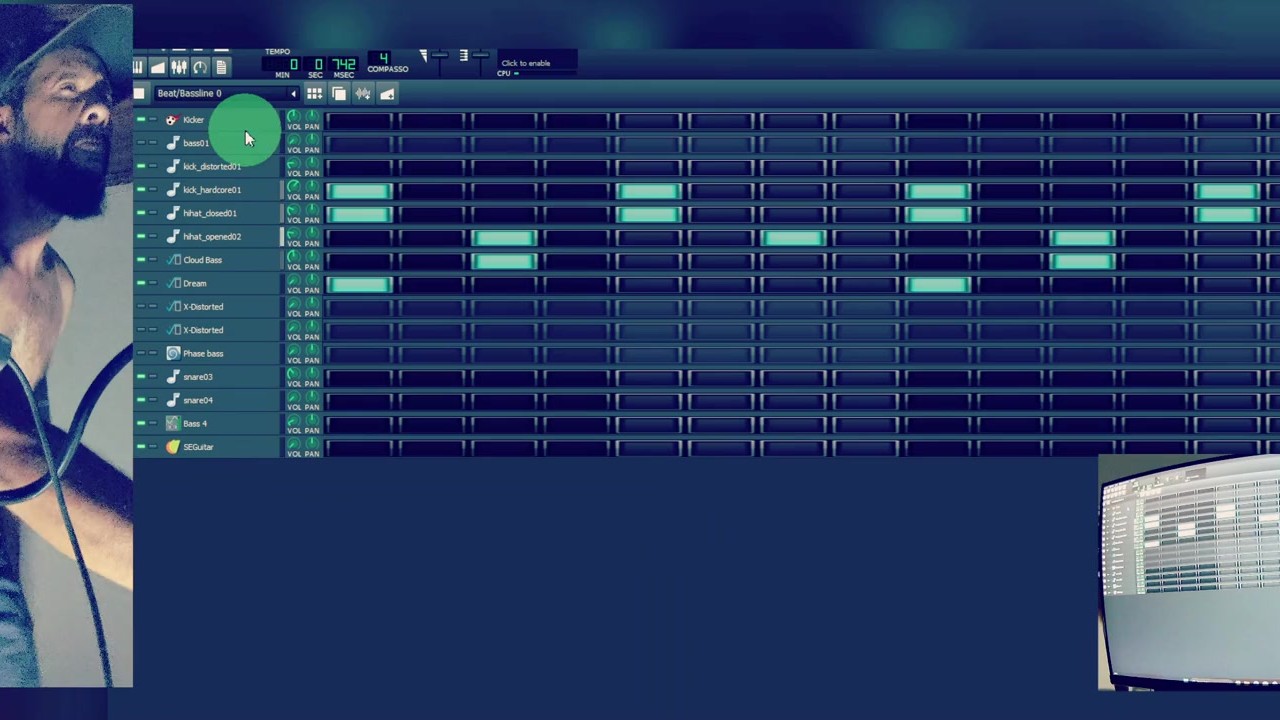Toggle the mute light for snare03
The image size is (1280, 720).
click(141, 377)
